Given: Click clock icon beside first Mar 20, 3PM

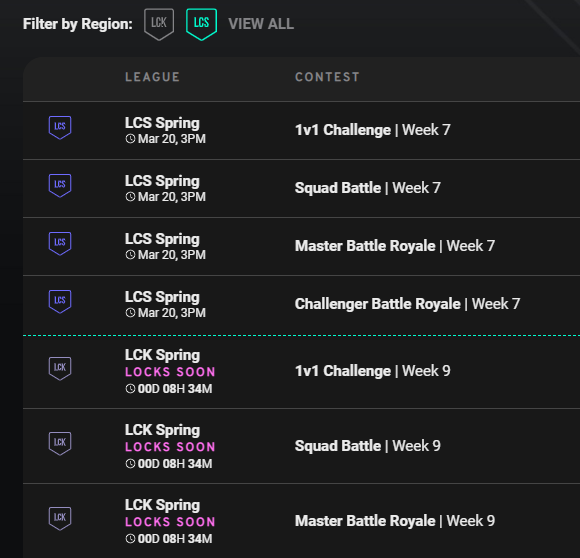Looking at the screenshot, I should tap(130, 139).
